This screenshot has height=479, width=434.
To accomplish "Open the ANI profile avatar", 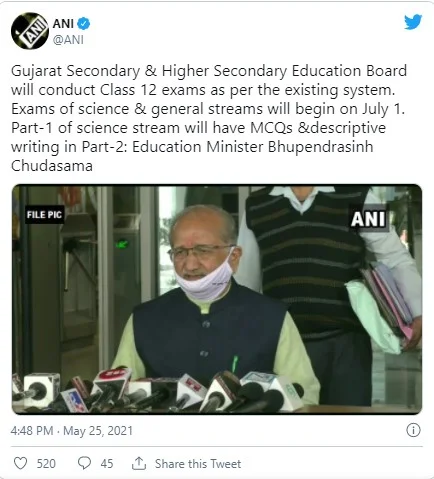I will (30, 31).
